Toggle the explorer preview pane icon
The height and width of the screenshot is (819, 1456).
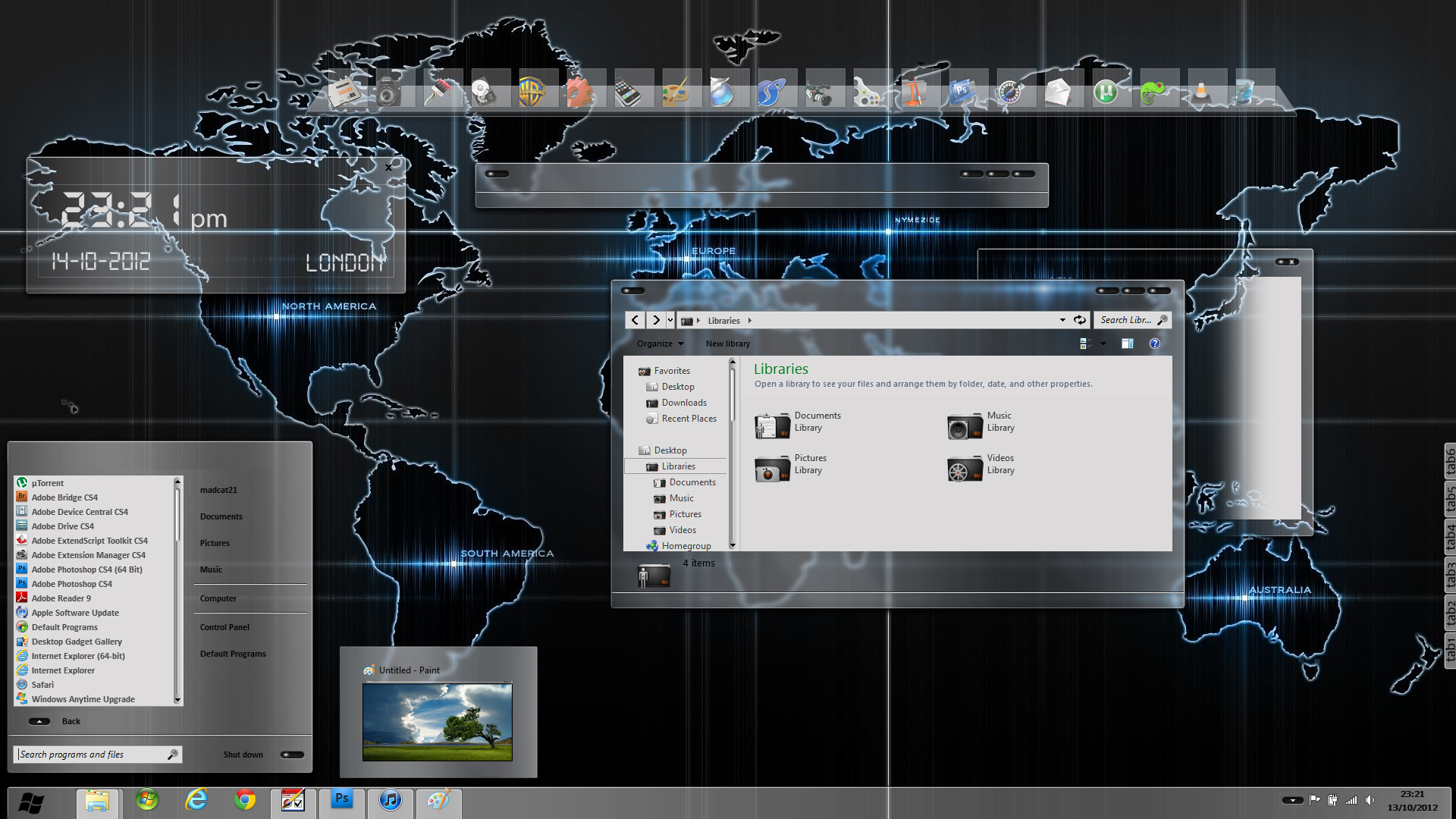(1127, 344)
